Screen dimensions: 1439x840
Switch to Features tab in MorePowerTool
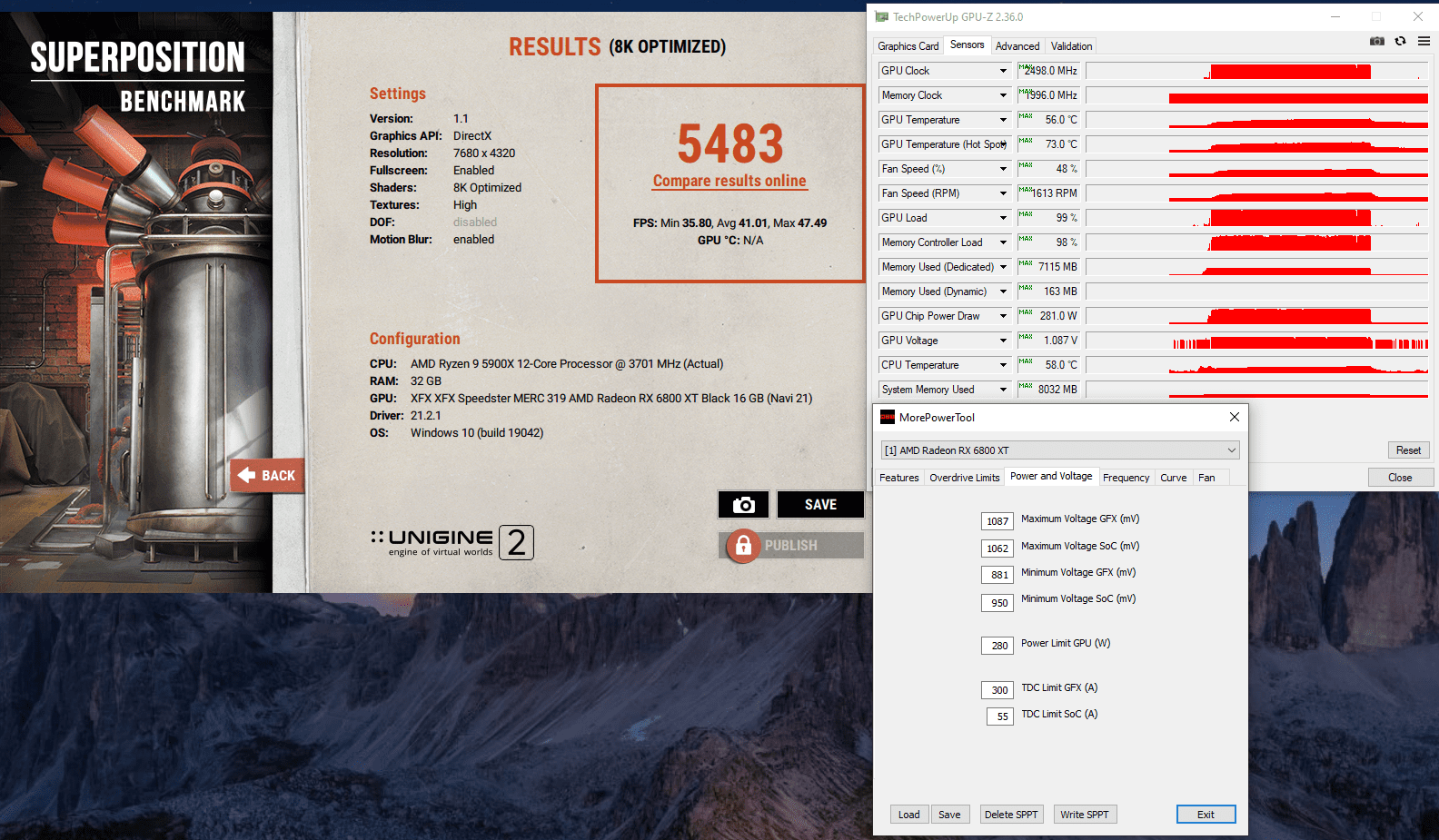(898, 478)
